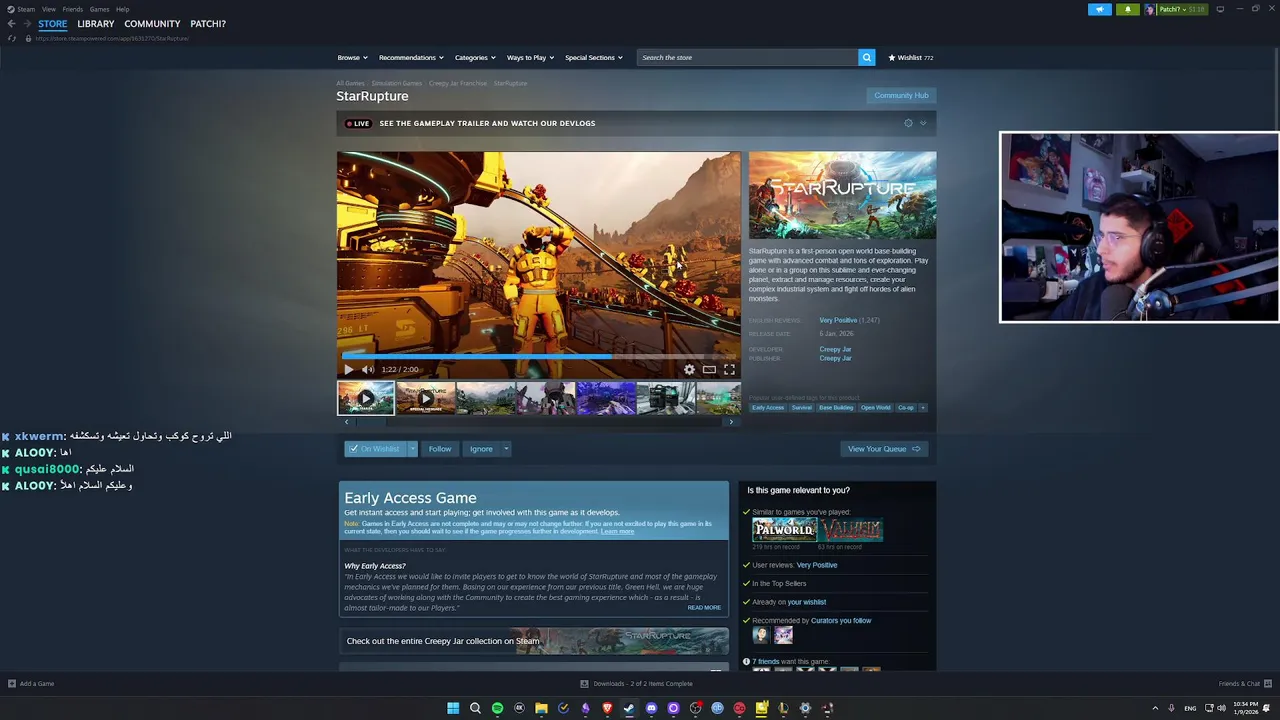Switch to Big Picture mode icon
The height and width of the screenshot is (720, 1280).
[x=1219, y=9]
